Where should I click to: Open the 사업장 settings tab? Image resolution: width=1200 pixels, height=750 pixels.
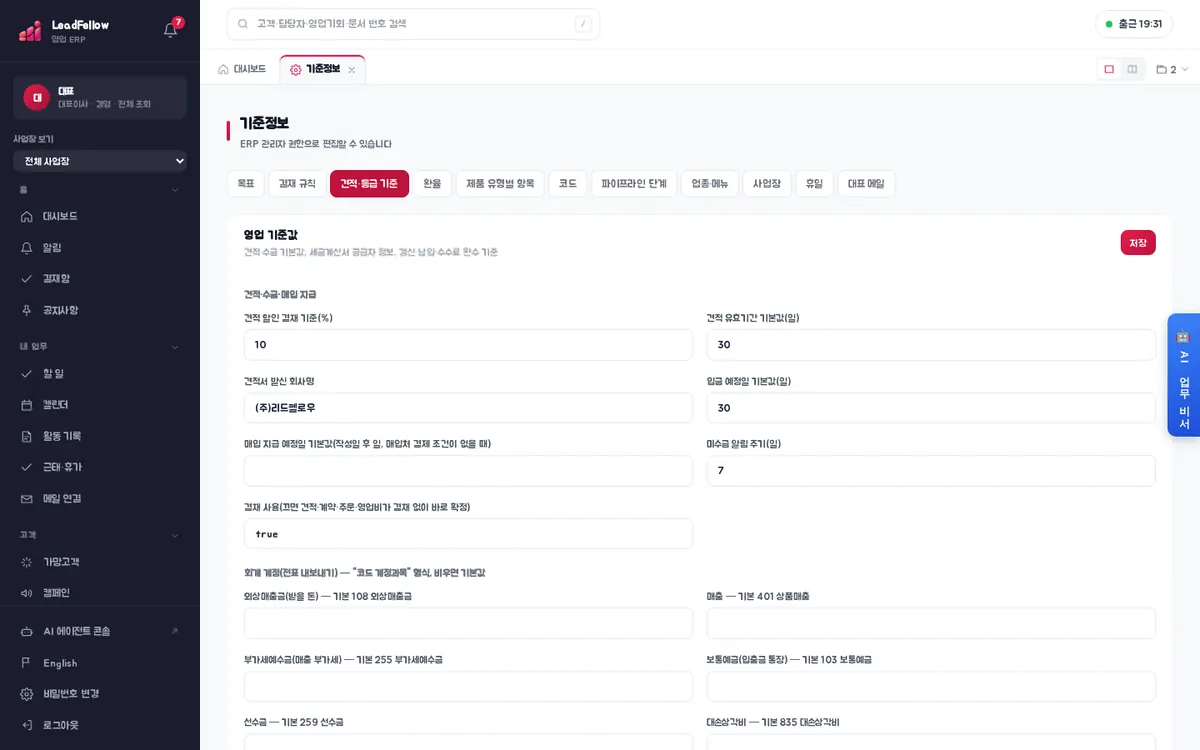tap(767, 184)
